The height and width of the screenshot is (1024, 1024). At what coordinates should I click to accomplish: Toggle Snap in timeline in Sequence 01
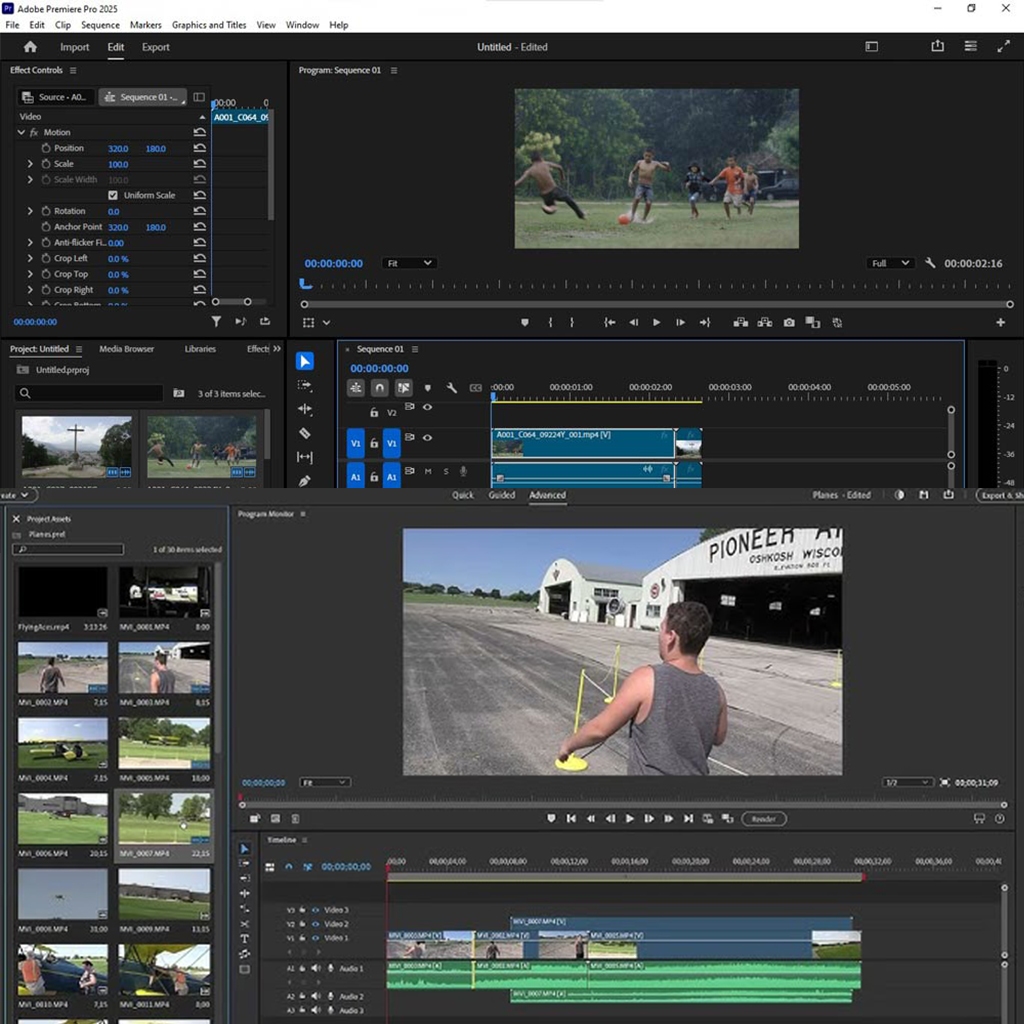point(379,388)
